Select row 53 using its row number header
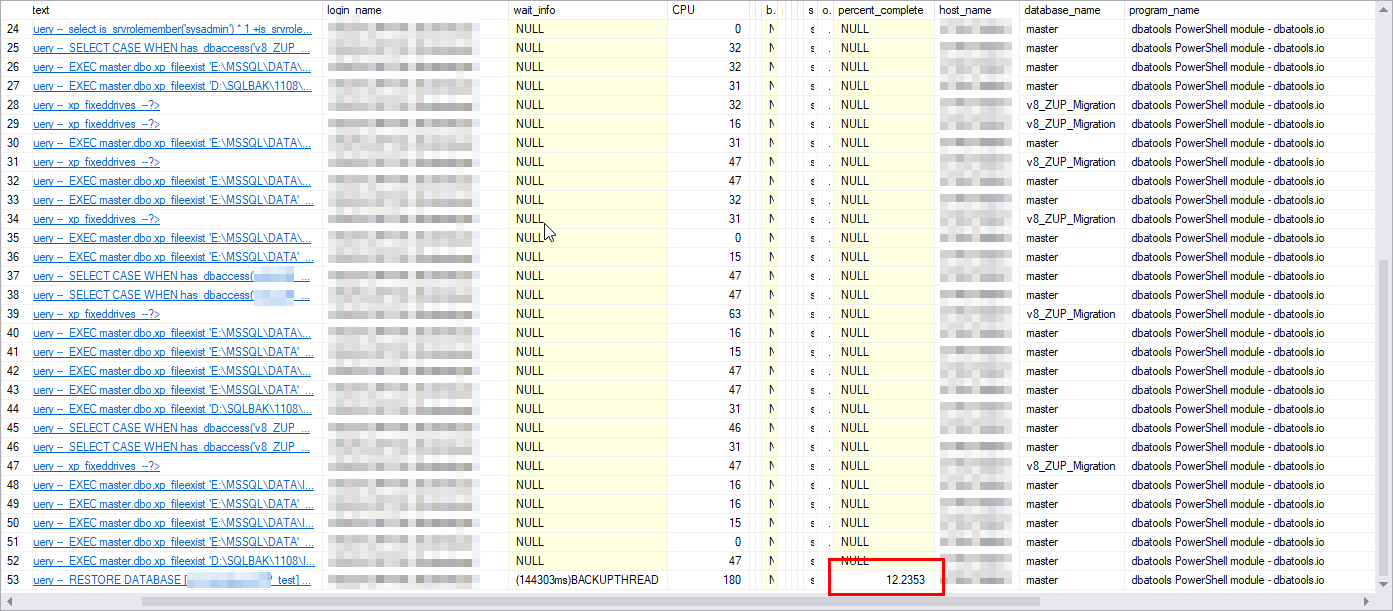1393x611 pixels. tap(14, 580)
